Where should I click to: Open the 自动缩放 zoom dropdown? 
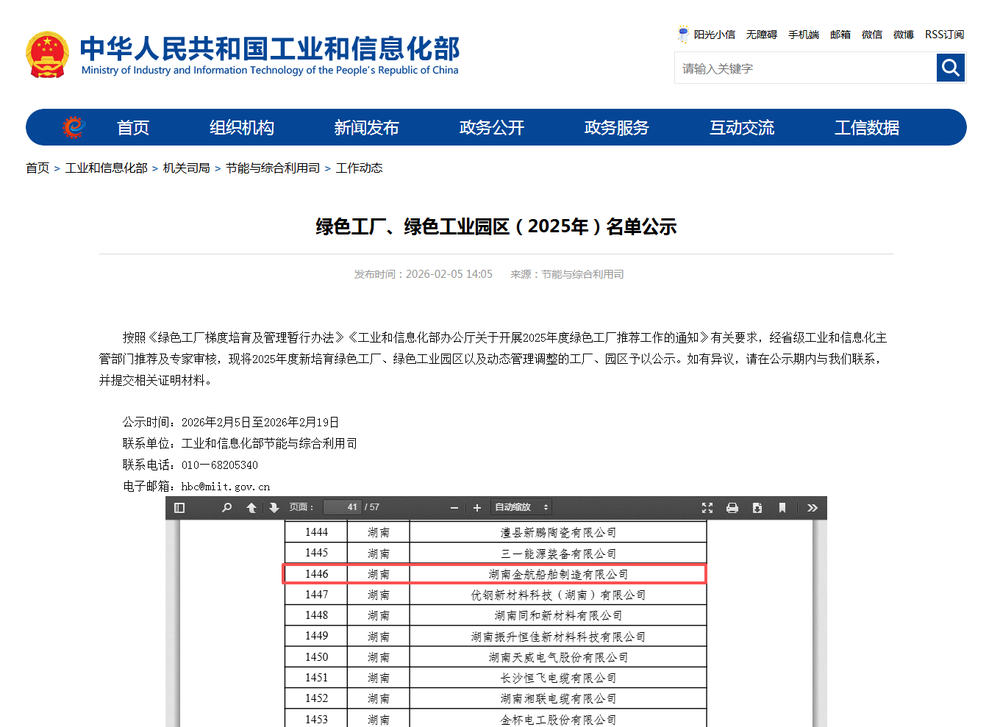click(522, 507)
